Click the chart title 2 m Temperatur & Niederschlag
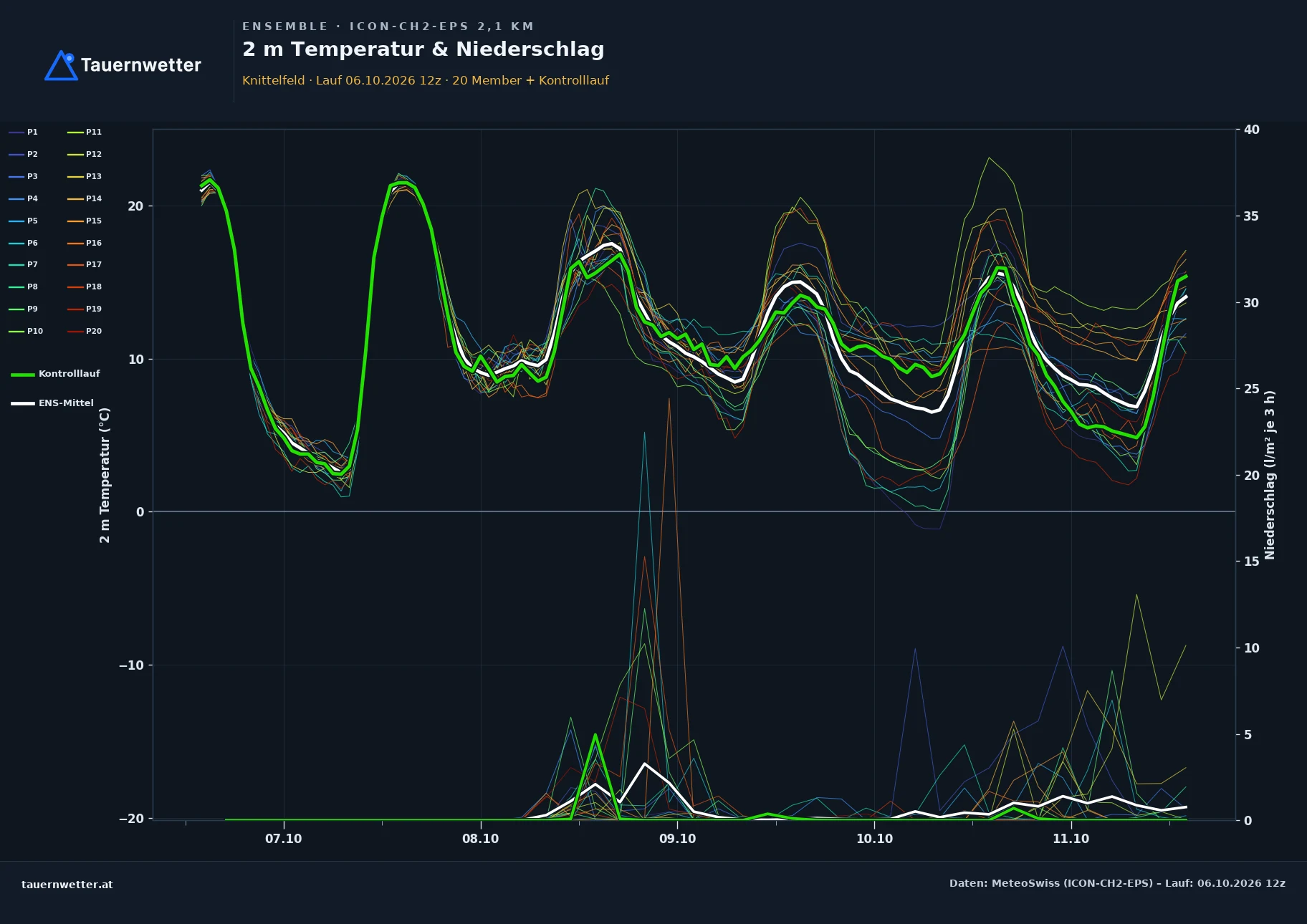This screenshot has height=924, width=1307. click(x=423, y=49)
